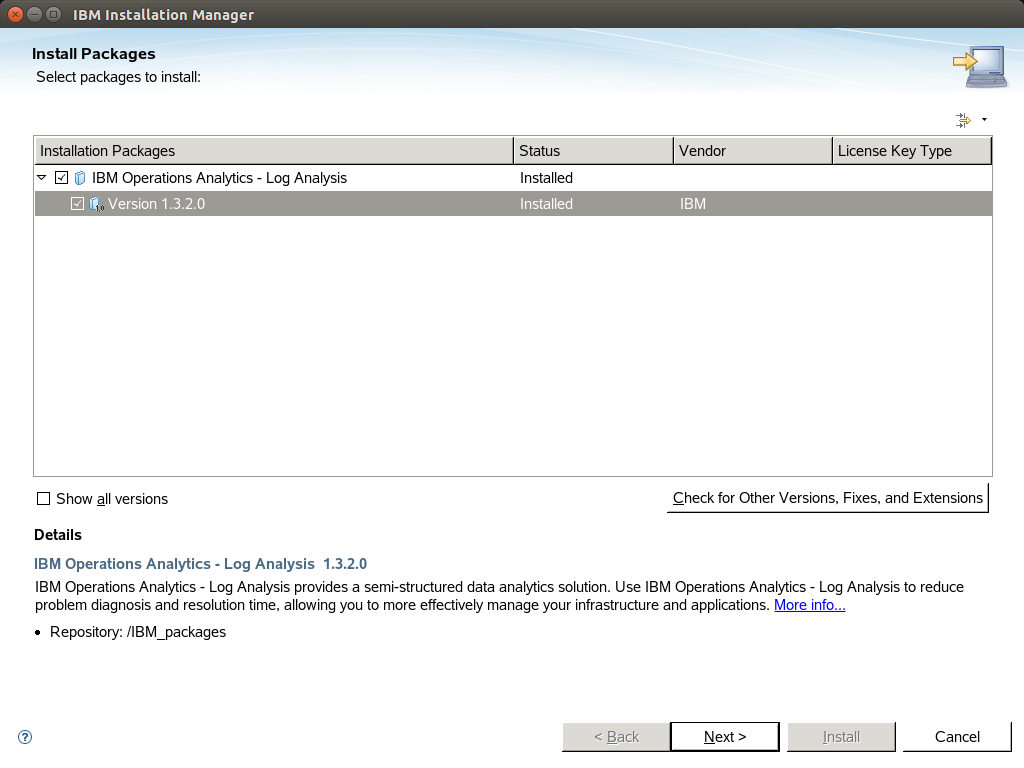Open the toolbar dropdown arrow above table
Screen dimensions: 1024x768
(984, 120)
